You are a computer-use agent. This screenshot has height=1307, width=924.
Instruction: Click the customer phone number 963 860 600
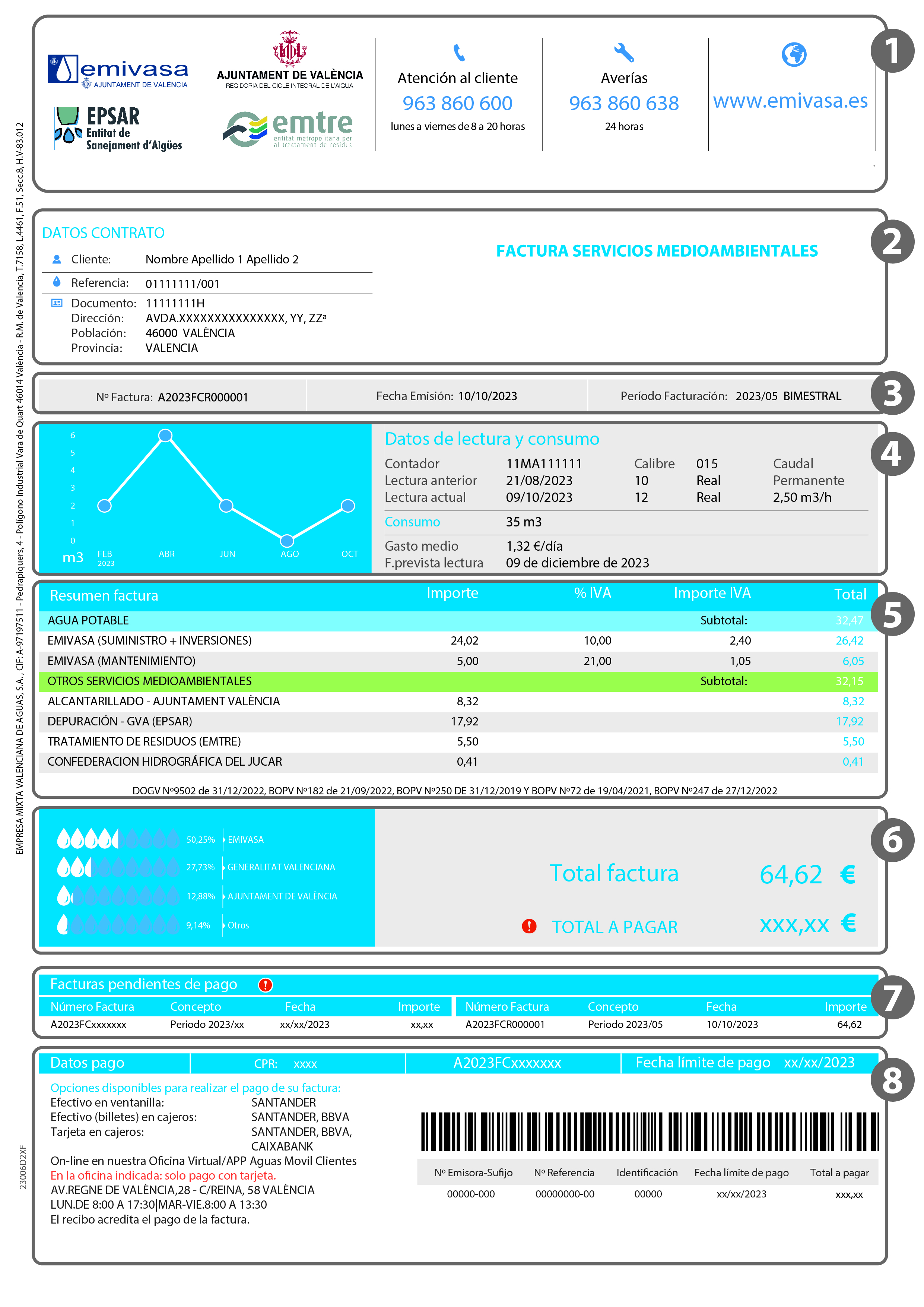(457, 103)
